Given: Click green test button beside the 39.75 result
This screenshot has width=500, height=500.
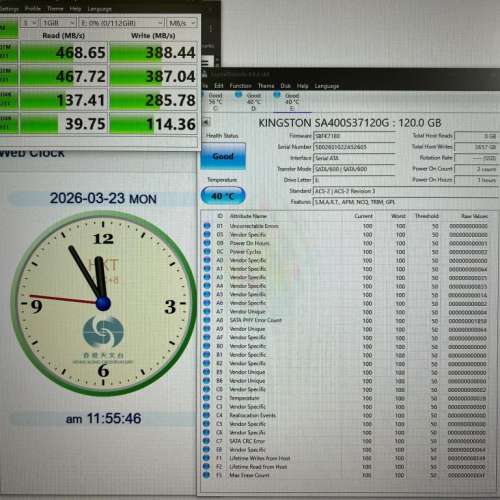Looking at the screenshot, I should tap(8, 124).
